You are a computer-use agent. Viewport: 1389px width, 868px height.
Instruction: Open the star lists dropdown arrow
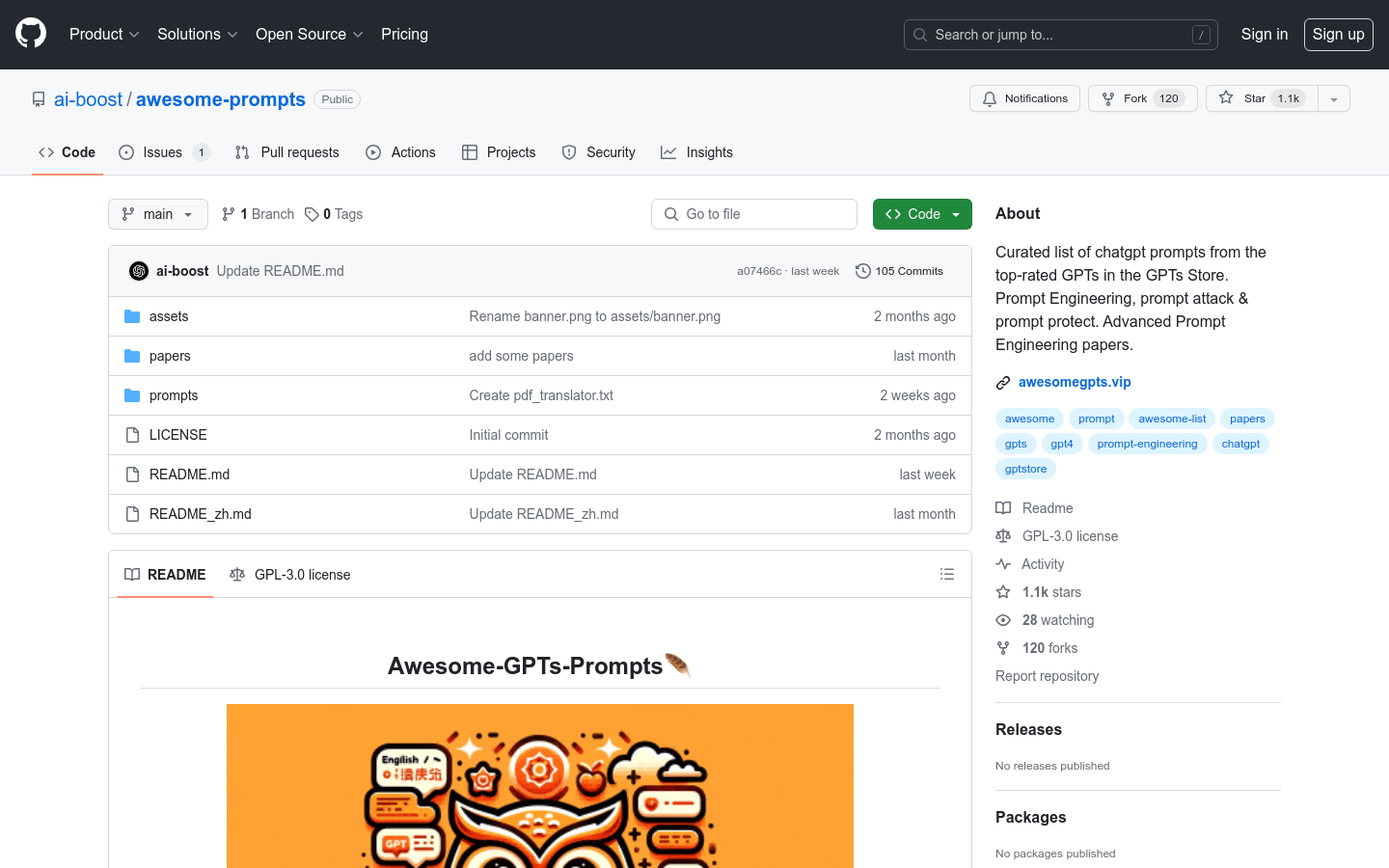pos(1334,98)
